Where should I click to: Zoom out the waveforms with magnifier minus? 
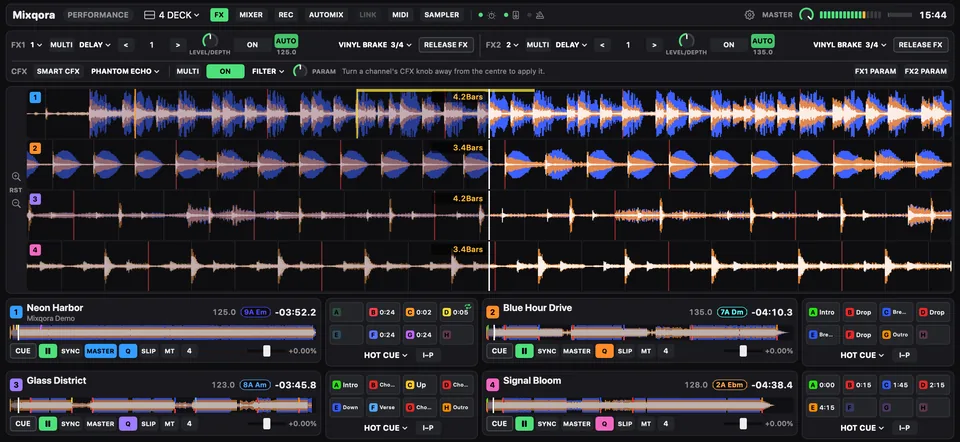tap(17, 204)
